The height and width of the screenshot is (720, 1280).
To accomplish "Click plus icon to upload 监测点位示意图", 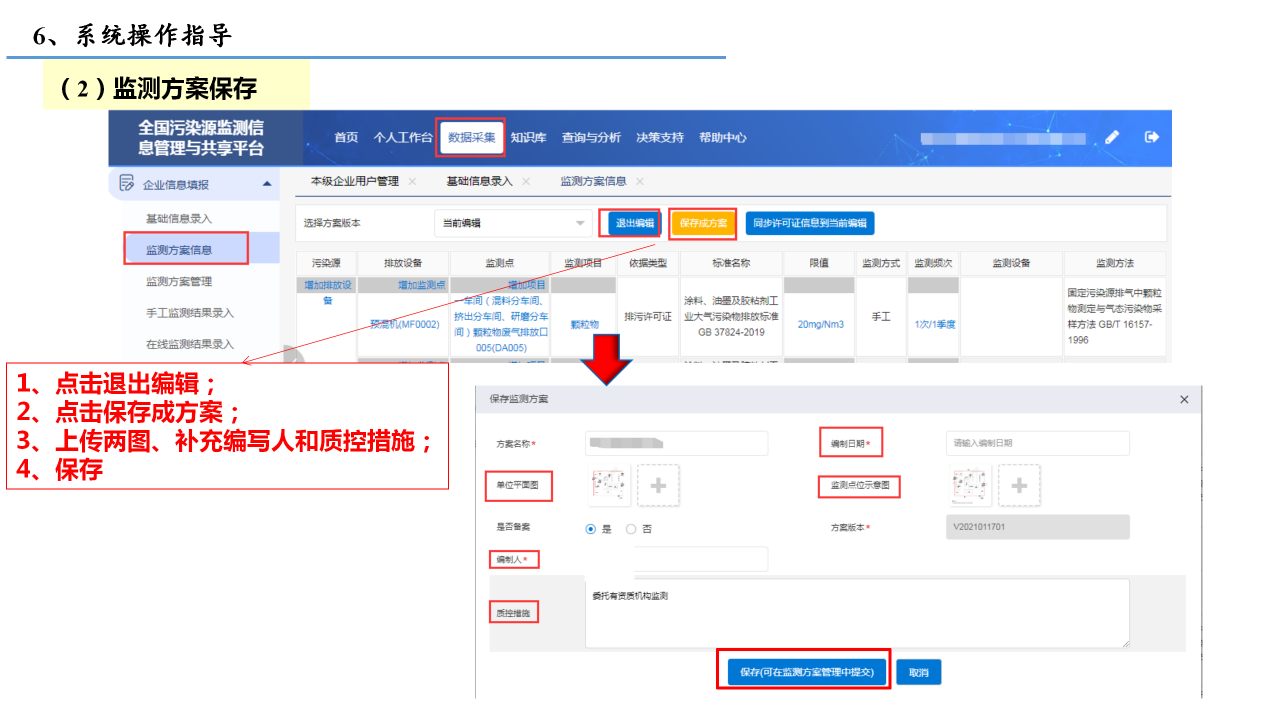I will (x=1018, y=485).
